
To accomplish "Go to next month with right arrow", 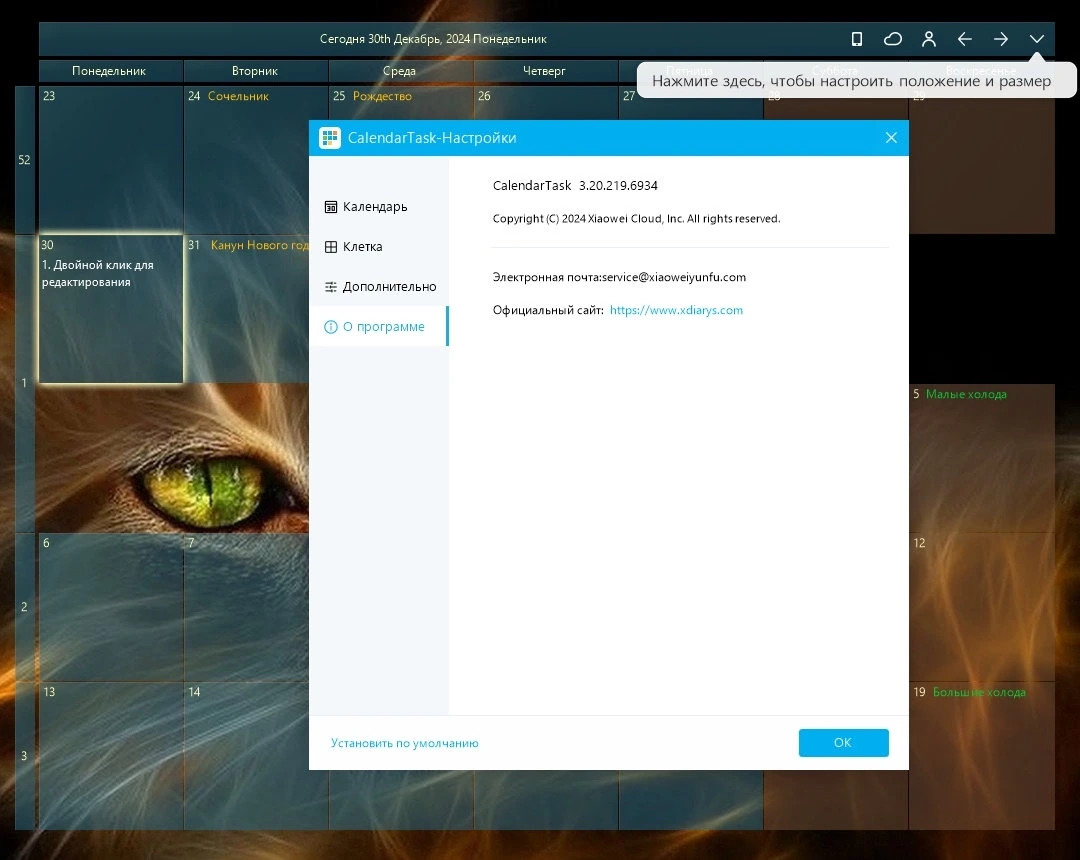I will [1001, 39].
